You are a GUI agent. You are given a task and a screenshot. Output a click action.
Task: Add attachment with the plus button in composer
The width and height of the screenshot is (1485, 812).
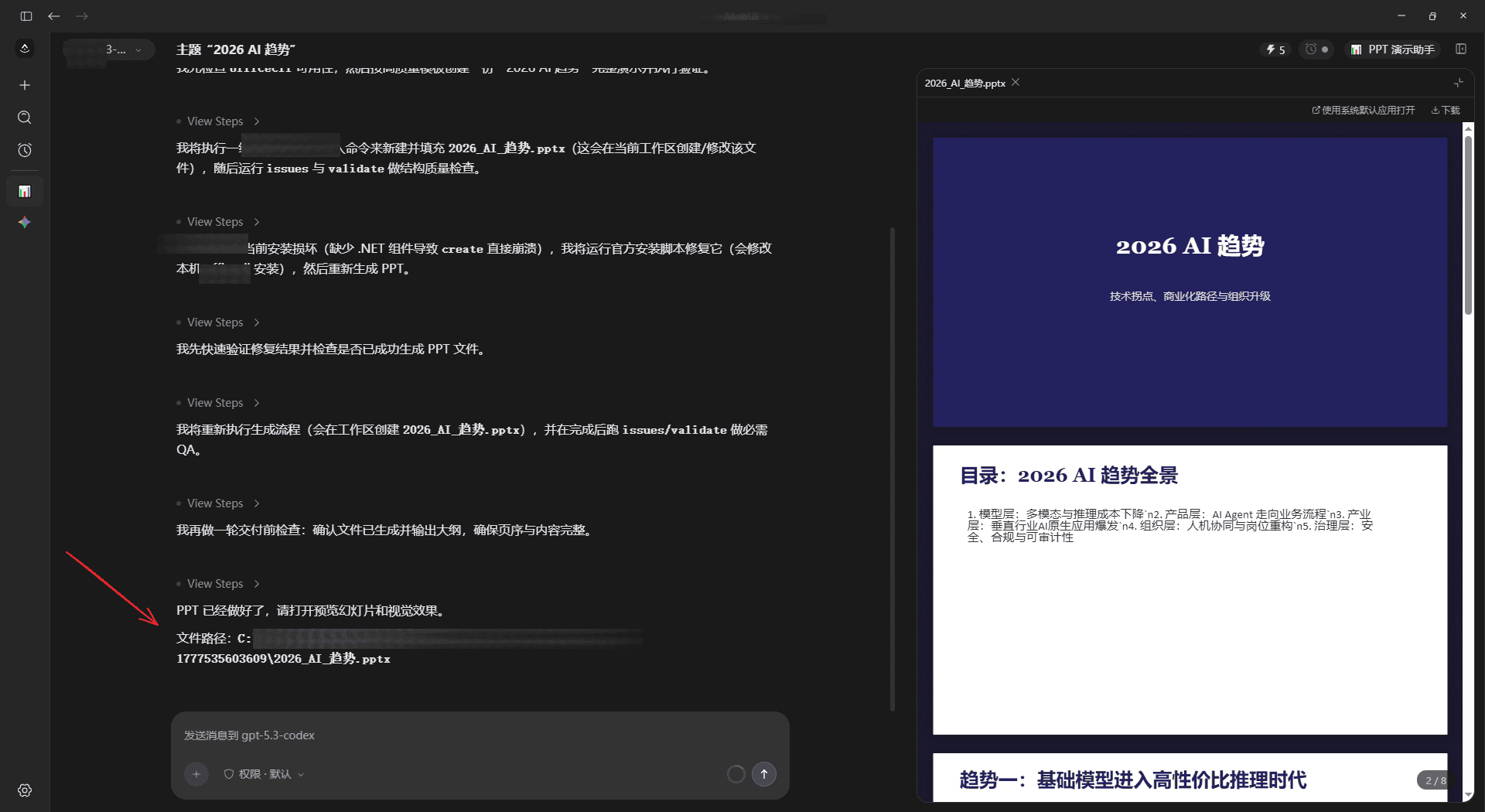click(x=196, y=774)
